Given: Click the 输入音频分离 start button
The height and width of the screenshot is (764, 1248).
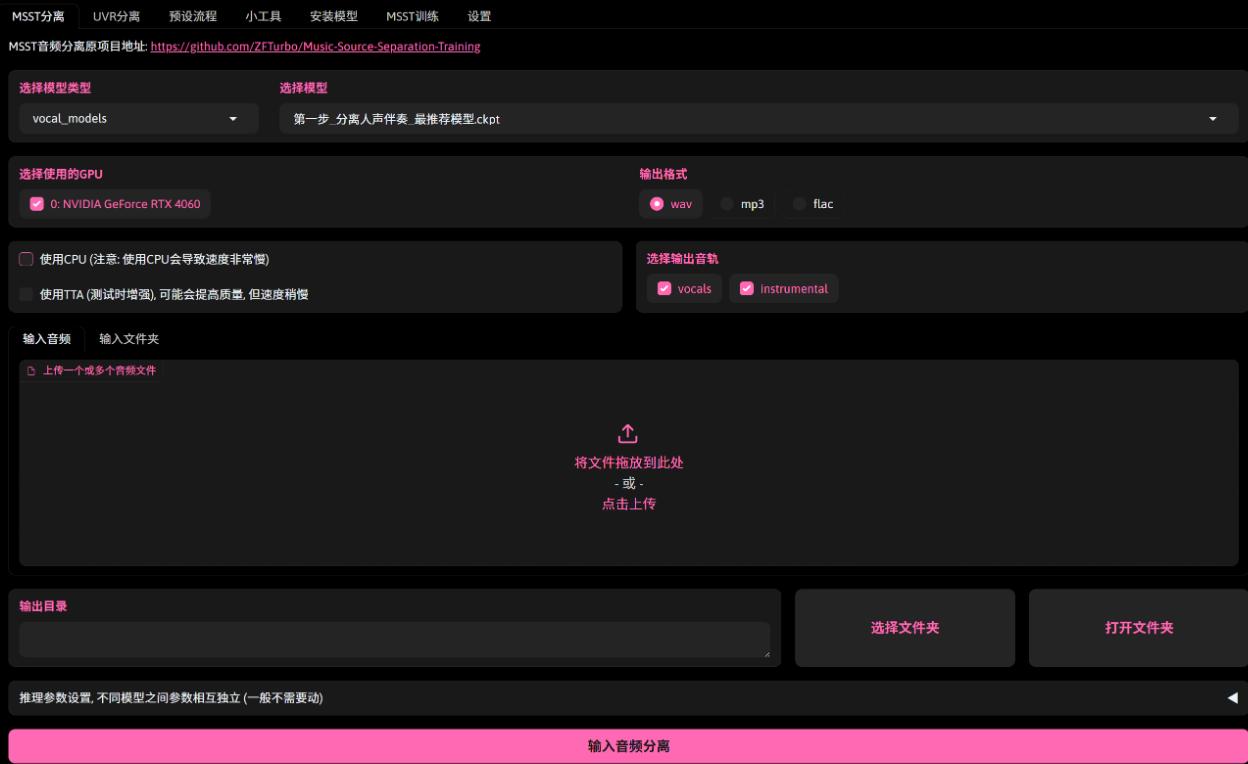Looking at the screenshot, I should tap(628, 746).
